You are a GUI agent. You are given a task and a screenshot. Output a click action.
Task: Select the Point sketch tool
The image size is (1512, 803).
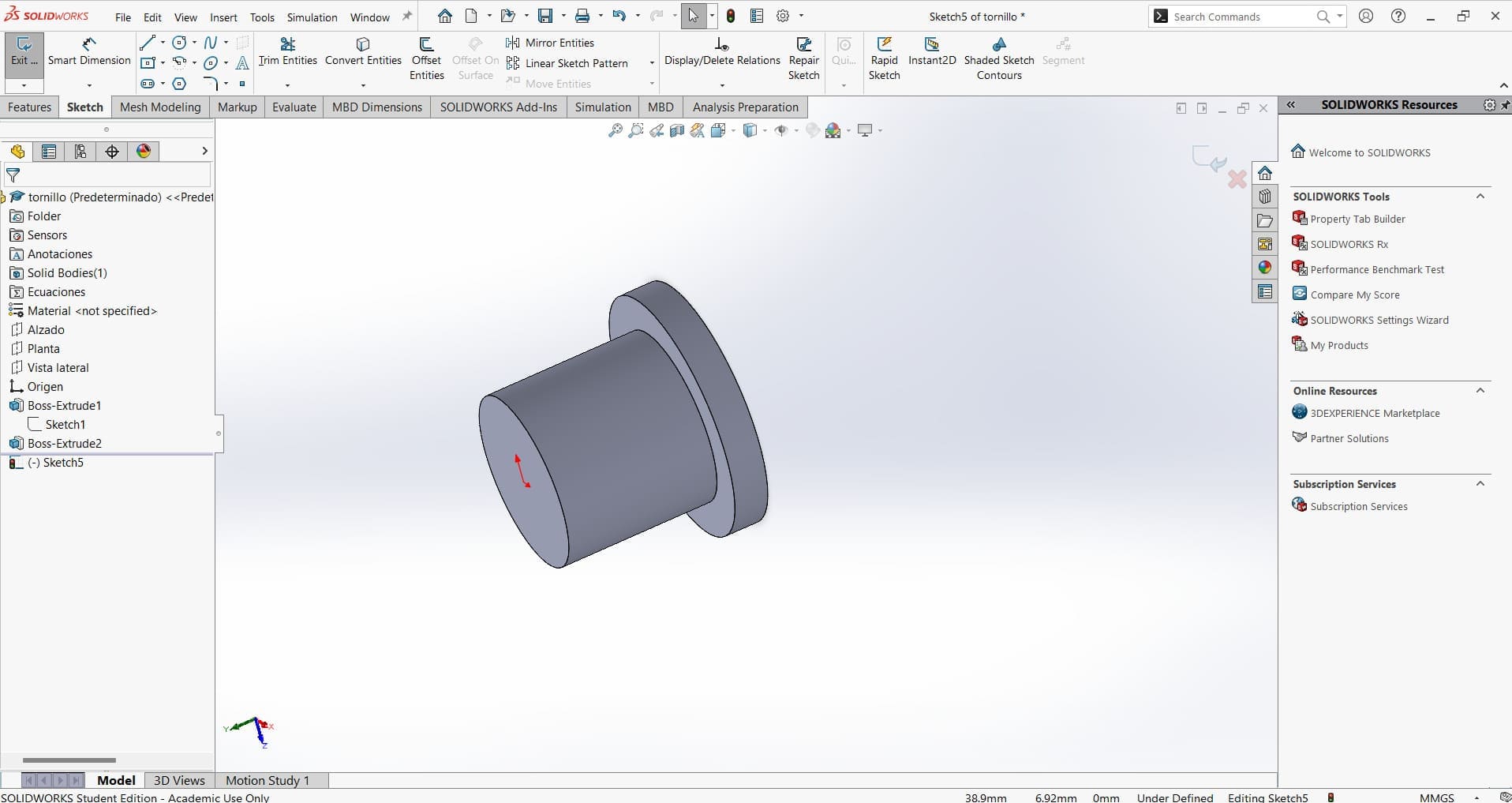tap(242, 83)
